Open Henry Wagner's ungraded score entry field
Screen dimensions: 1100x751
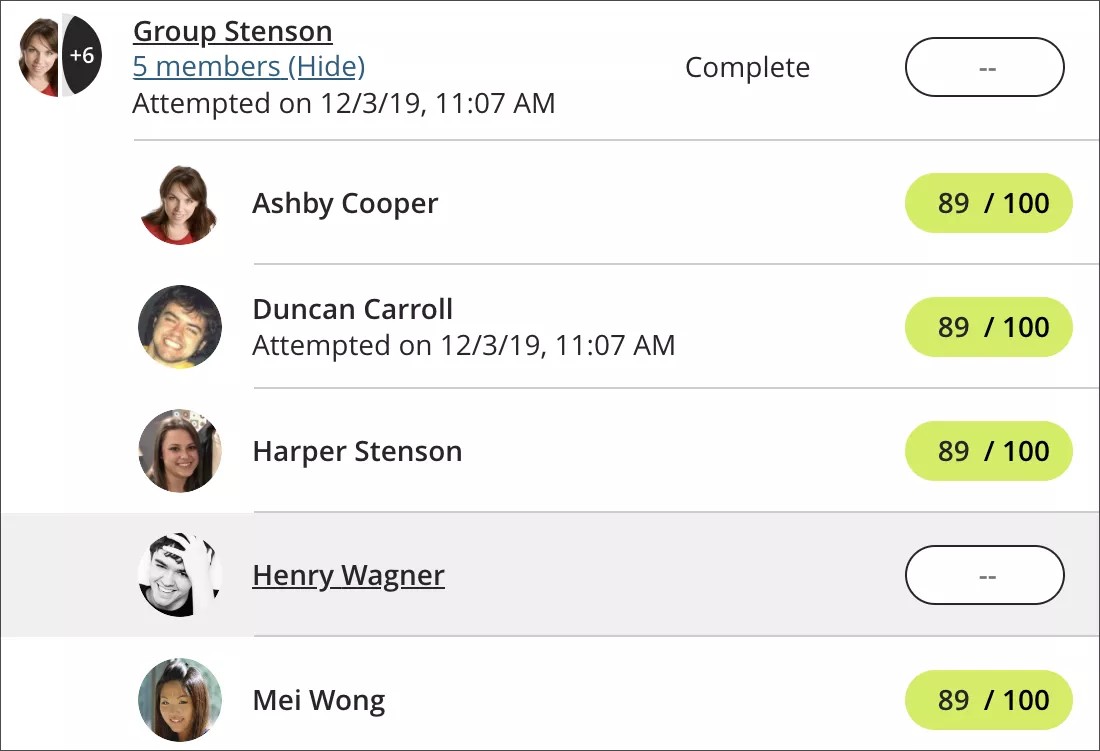pyautogui.click(x=984, y=575)
